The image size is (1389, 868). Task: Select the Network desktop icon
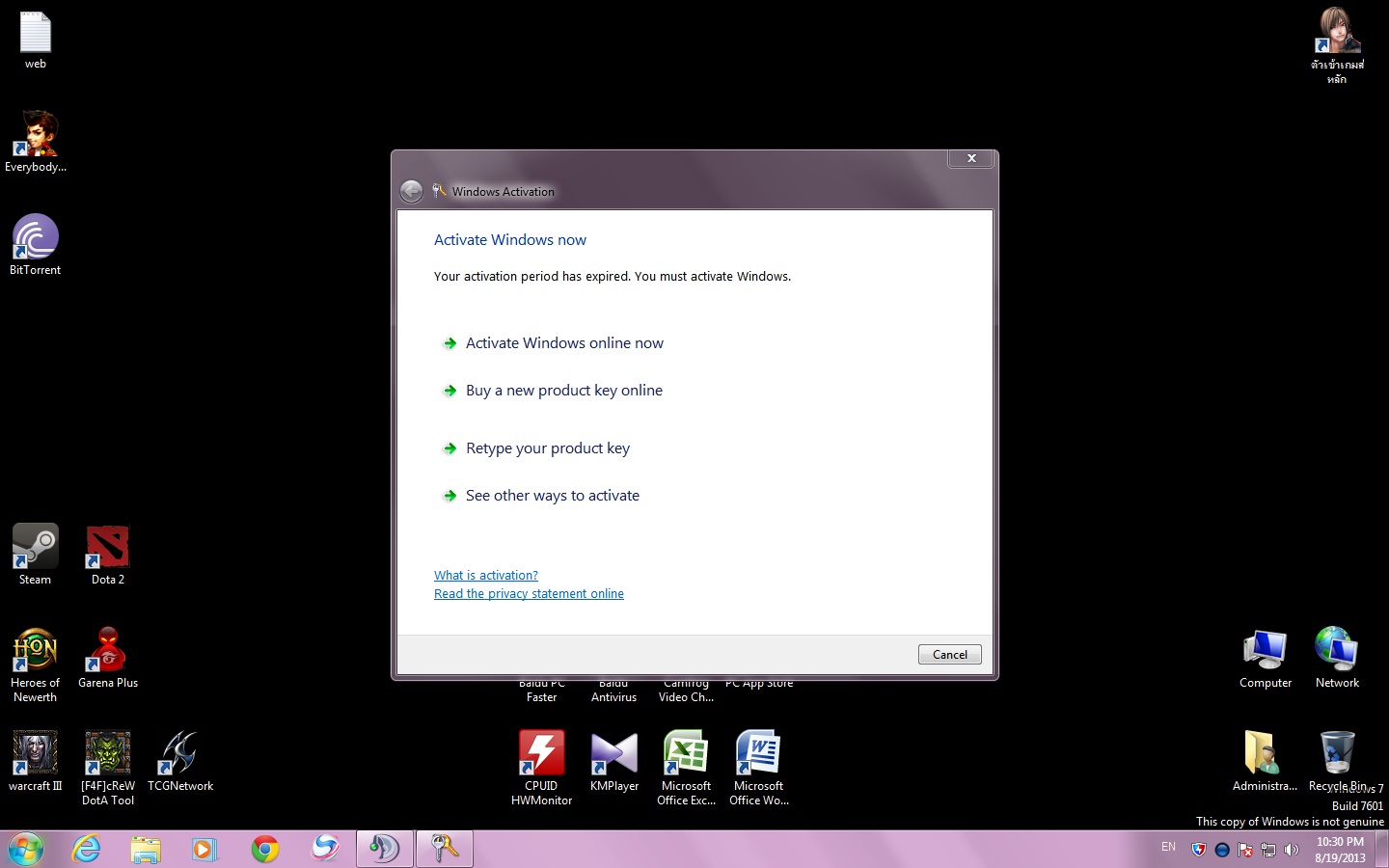[1337, 658]
